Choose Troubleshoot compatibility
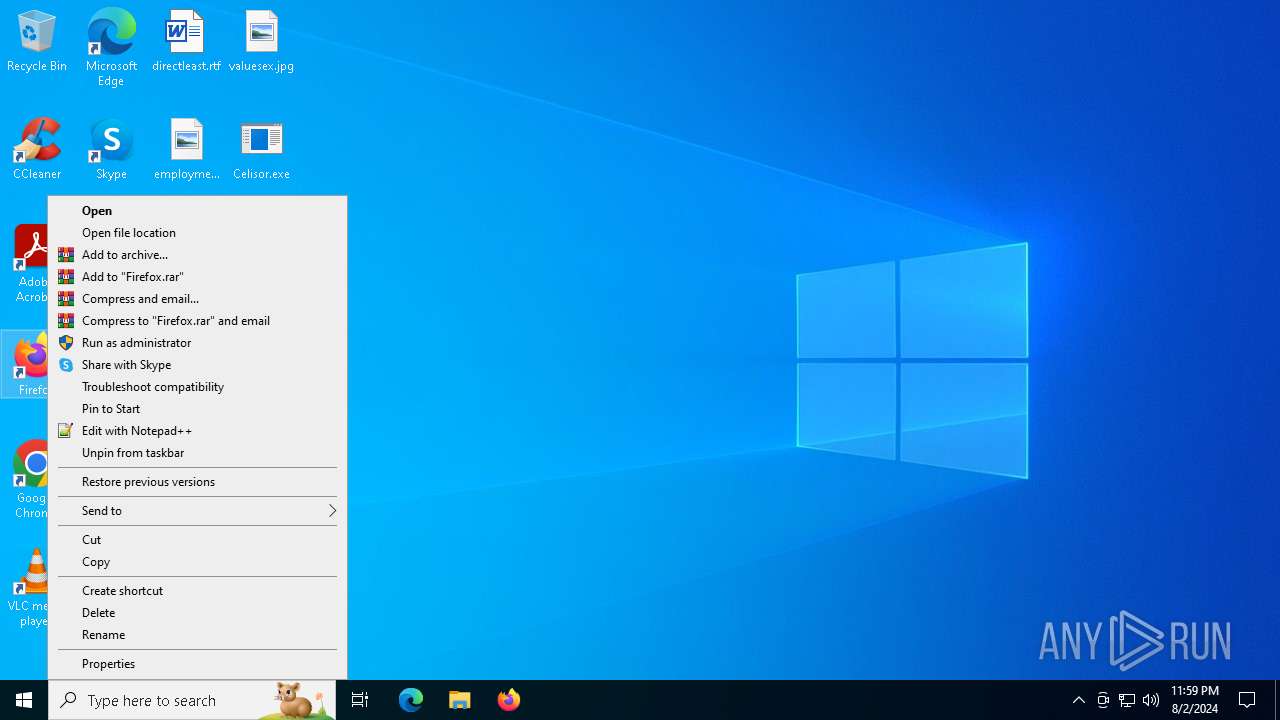 point(197,387)
